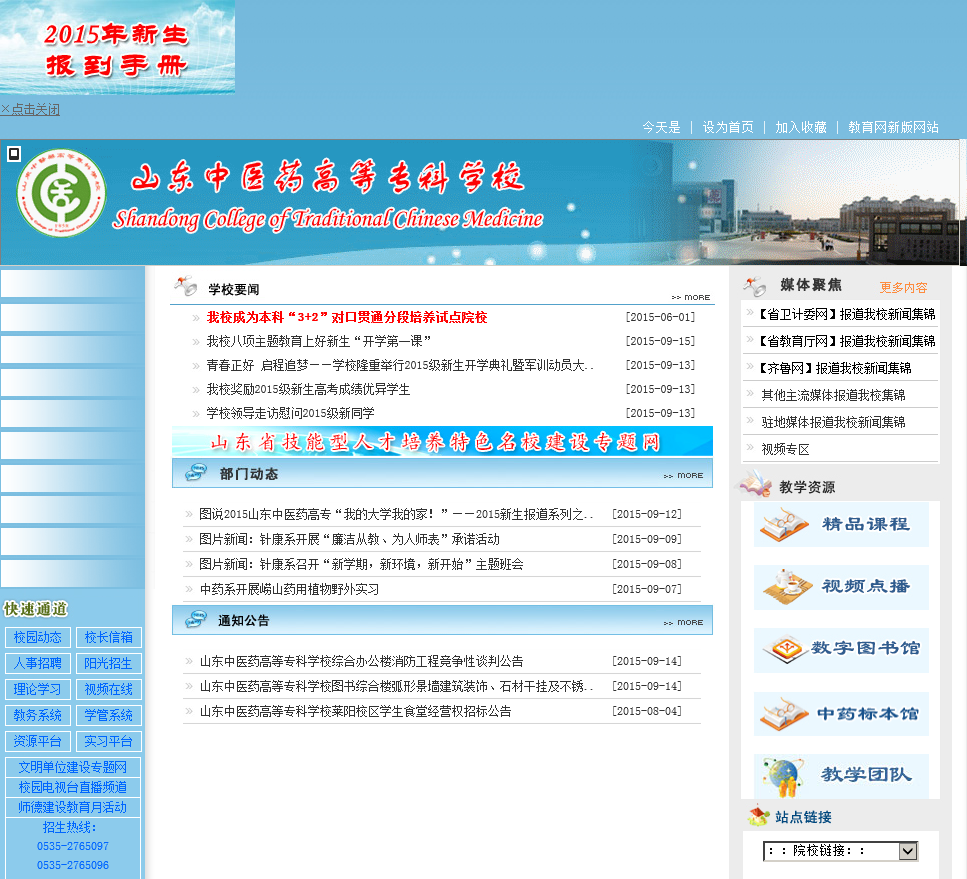The image size is (967, 879).
Task: Open 山东省技能型人才培养特色名校建设专题网 banner
Action: (442, 442)
